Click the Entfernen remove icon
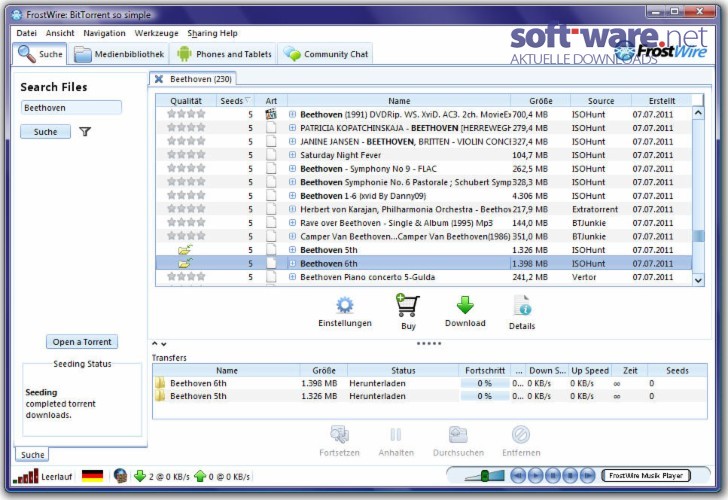728x500 pixels. (521, 435)
